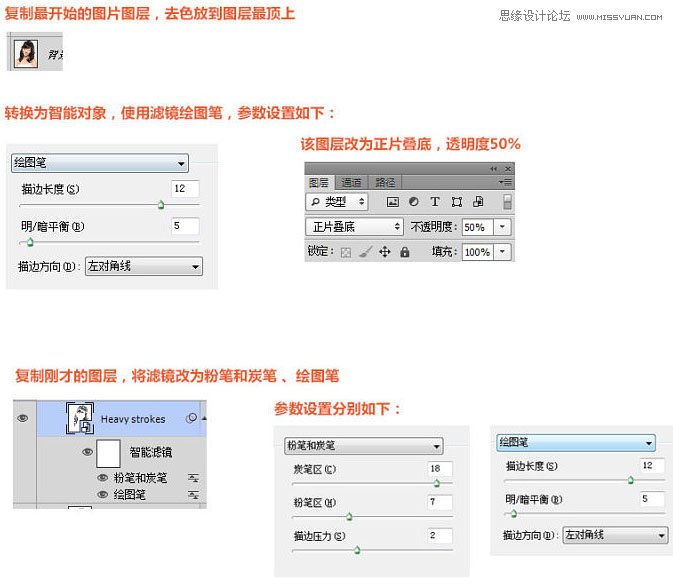Collapse panel double-arrow icon in layers panel
This screenshot has height=585, width=673.
coord(494,169)
